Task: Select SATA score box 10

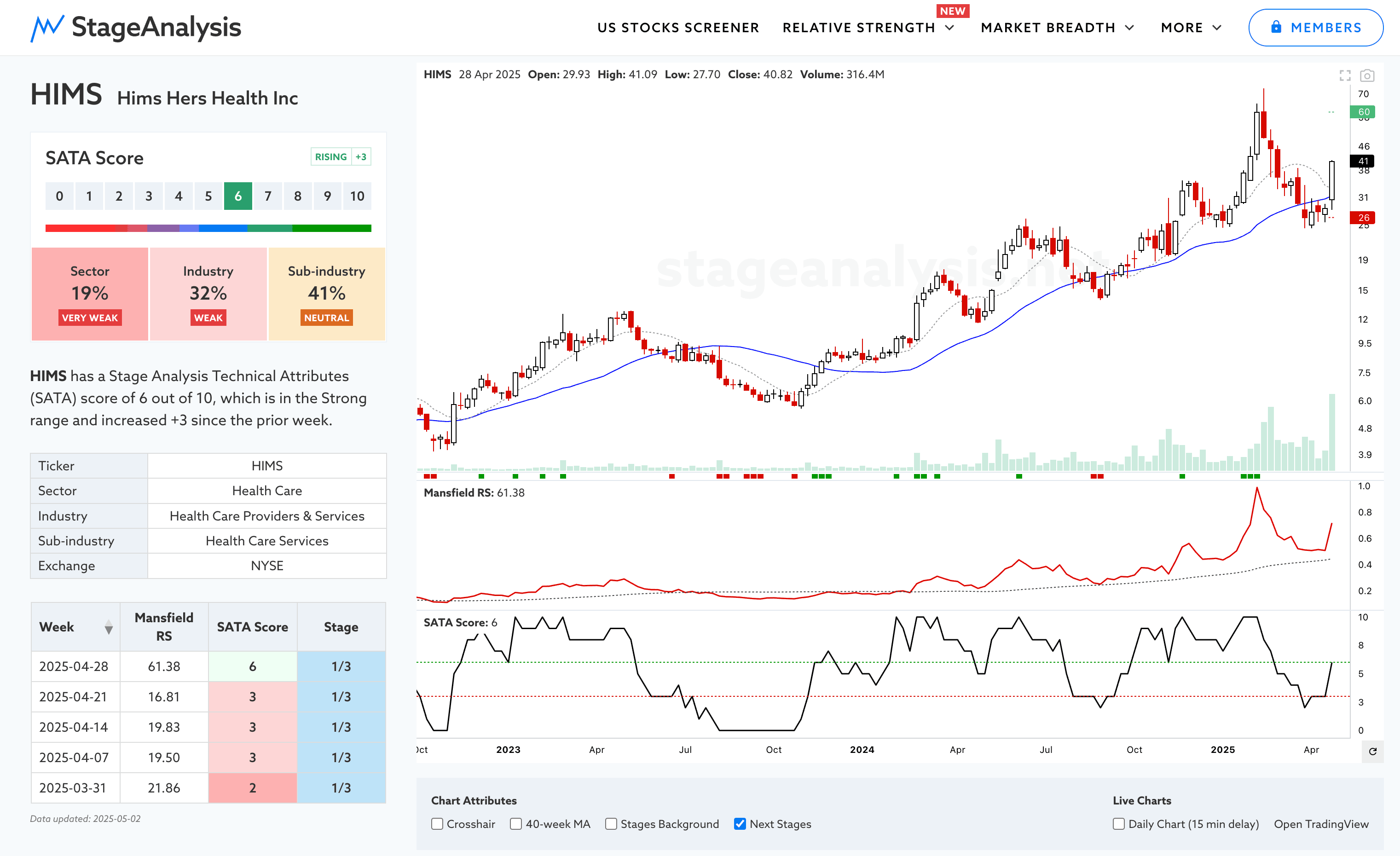Action: 358,196
